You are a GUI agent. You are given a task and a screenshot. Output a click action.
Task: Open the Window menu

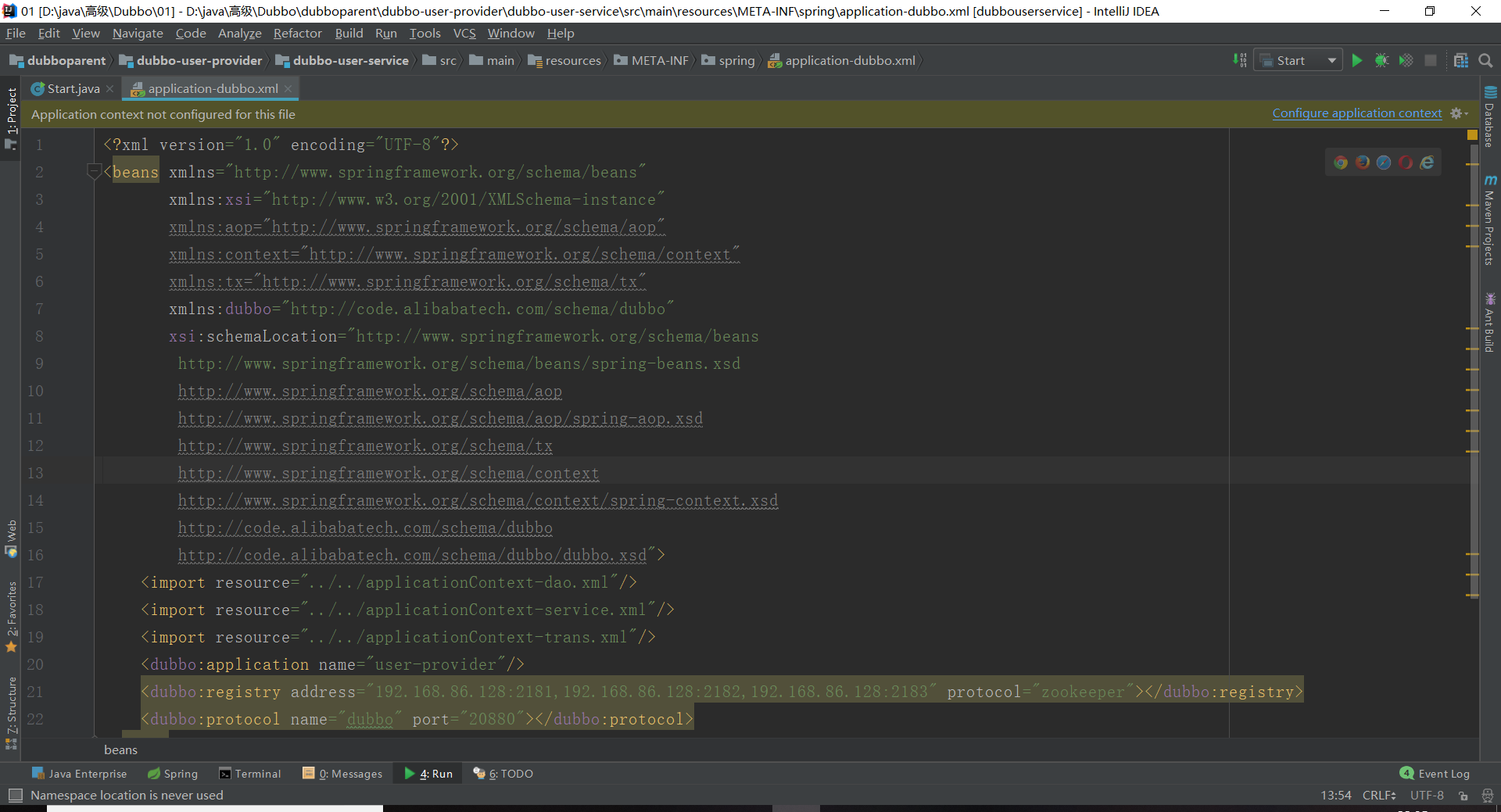(x=510, y=33)
